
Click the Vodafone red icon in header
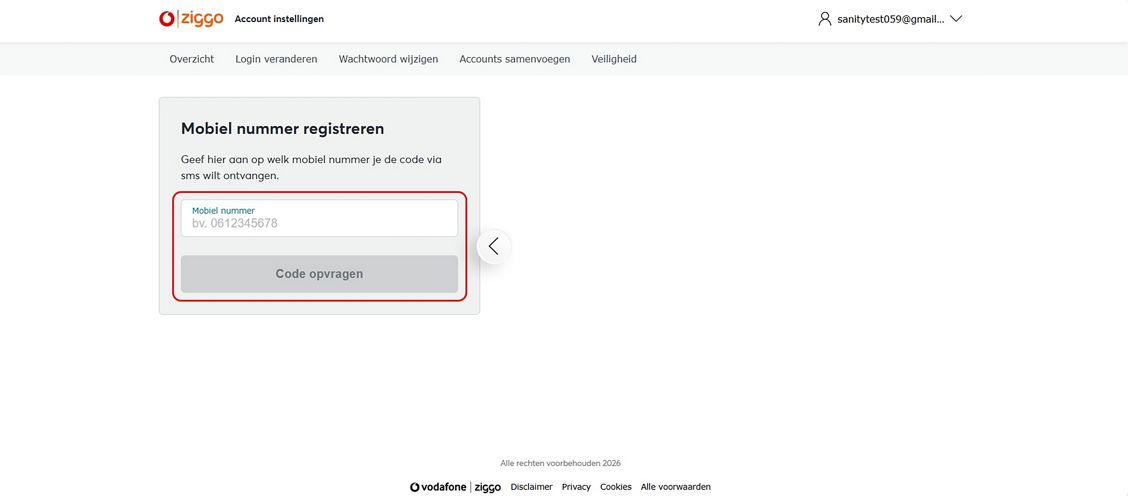tap(167, 19)
